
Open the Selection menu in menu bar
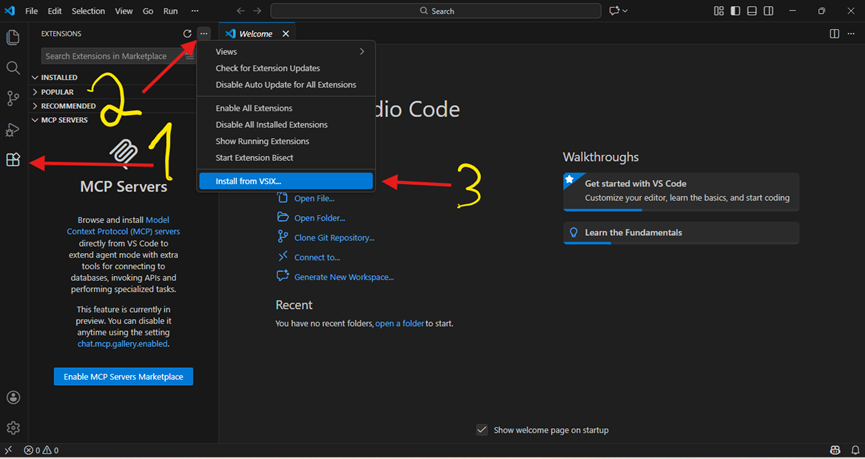coord(88,11)
